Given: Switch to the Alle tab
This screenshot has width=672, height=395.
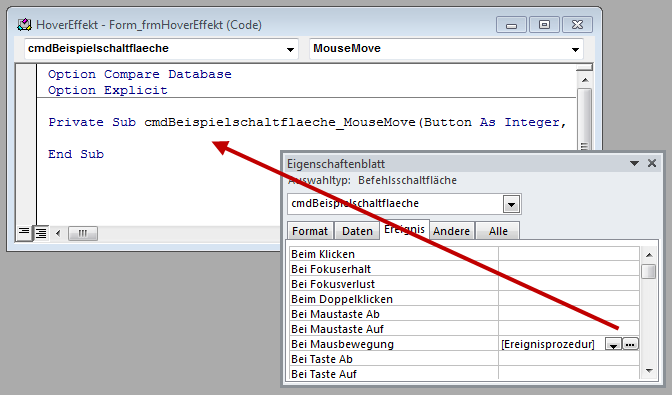Looking at the screenshot, I should (498, 231).
